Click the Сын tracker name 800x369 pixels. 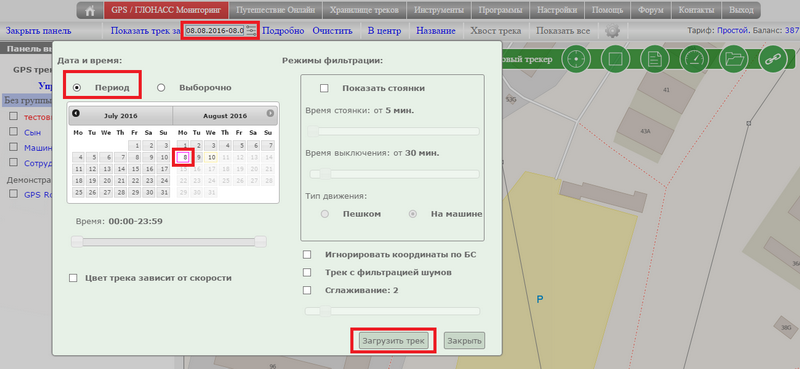point(33,132)
